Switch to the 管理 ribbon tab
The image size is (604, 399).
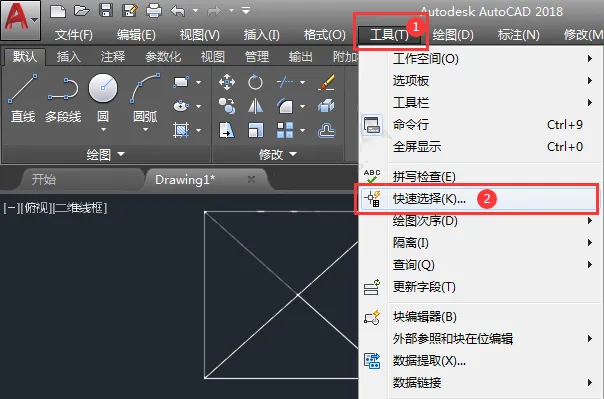pos(257,57)
